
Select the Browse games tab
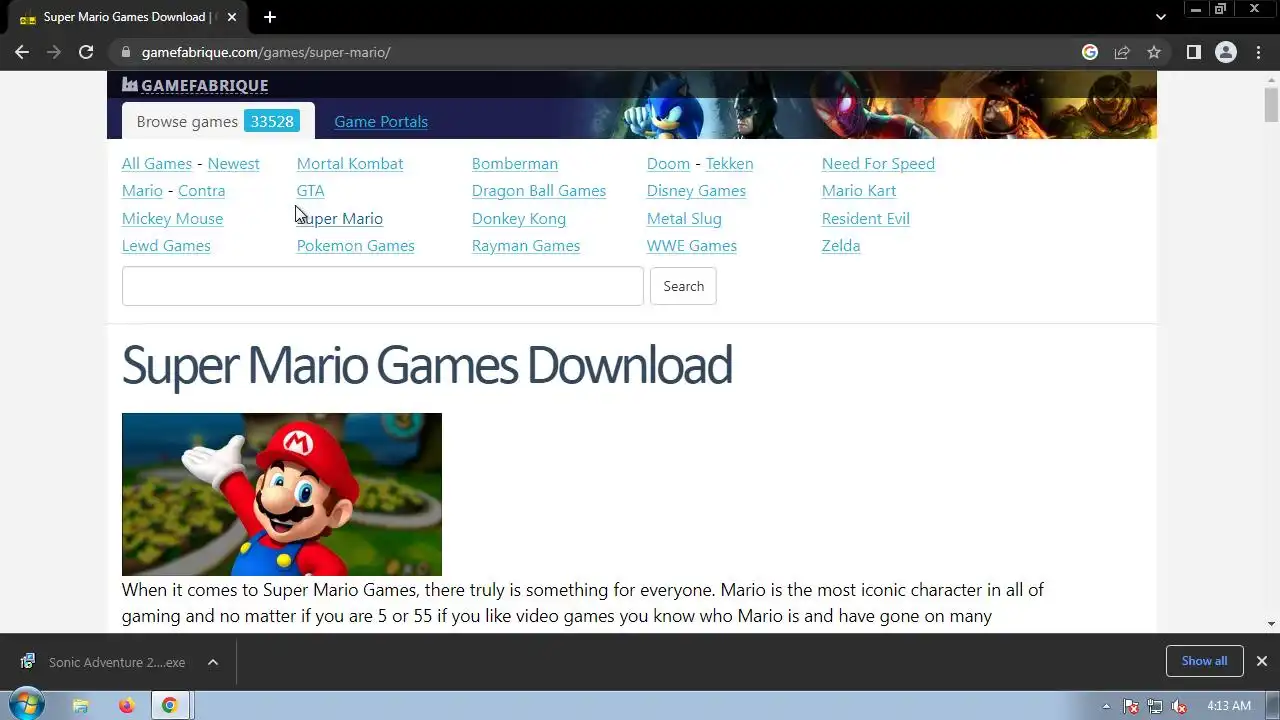[218, 121]
